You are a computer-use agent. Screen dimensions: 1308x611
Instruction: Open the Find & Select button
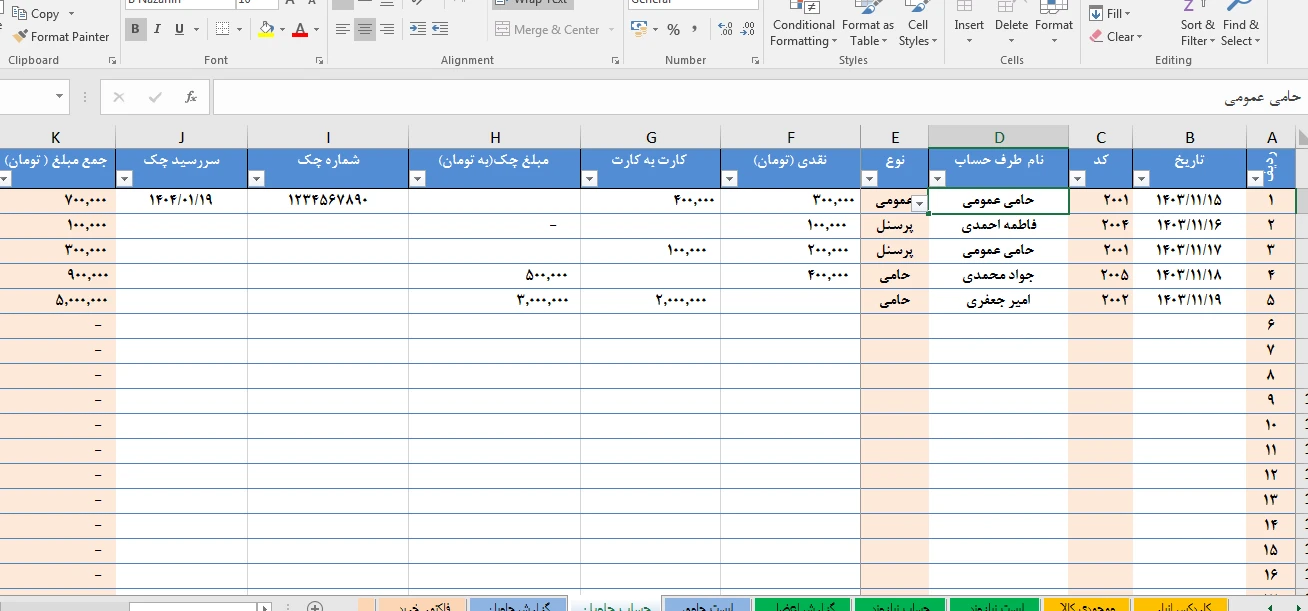pyautogui.click(x=1240, y=32)
